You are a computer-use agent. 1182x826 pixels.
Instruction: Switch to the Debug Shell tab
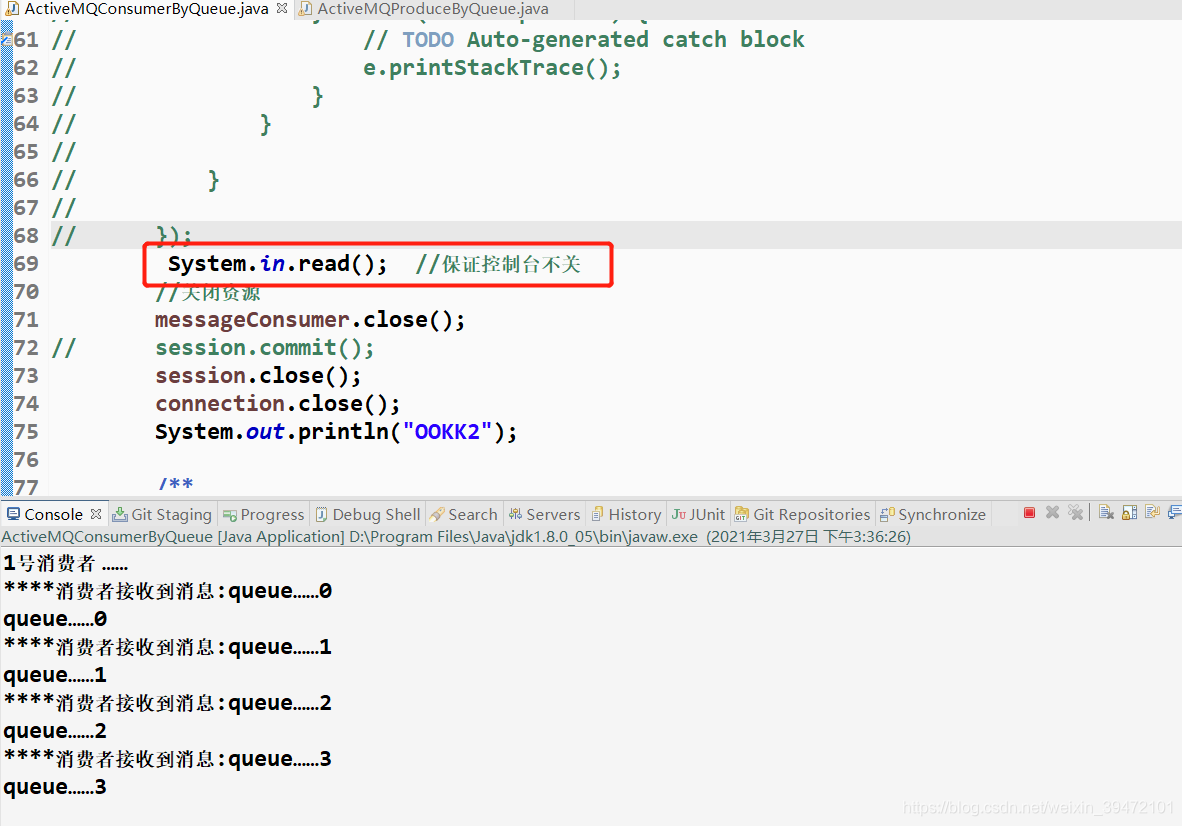pyautogui.click(x=368, y=515)
